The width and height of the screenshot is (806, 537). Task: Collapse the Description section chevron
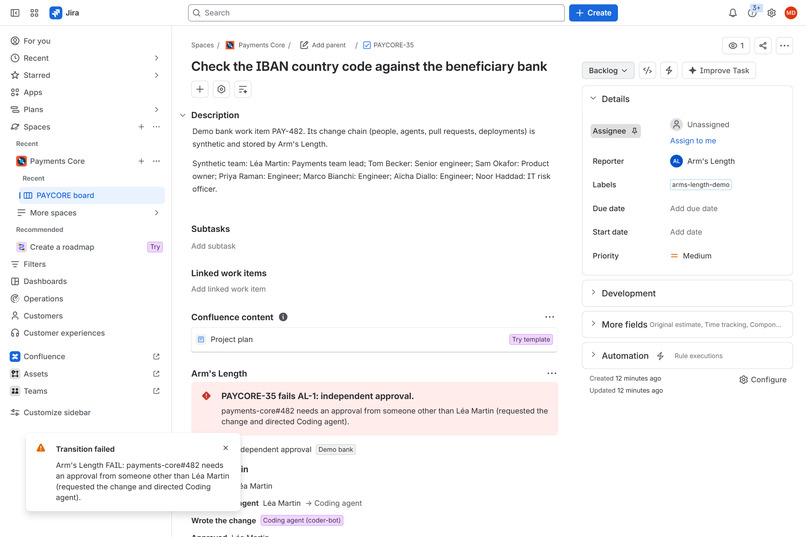(182, 115)
